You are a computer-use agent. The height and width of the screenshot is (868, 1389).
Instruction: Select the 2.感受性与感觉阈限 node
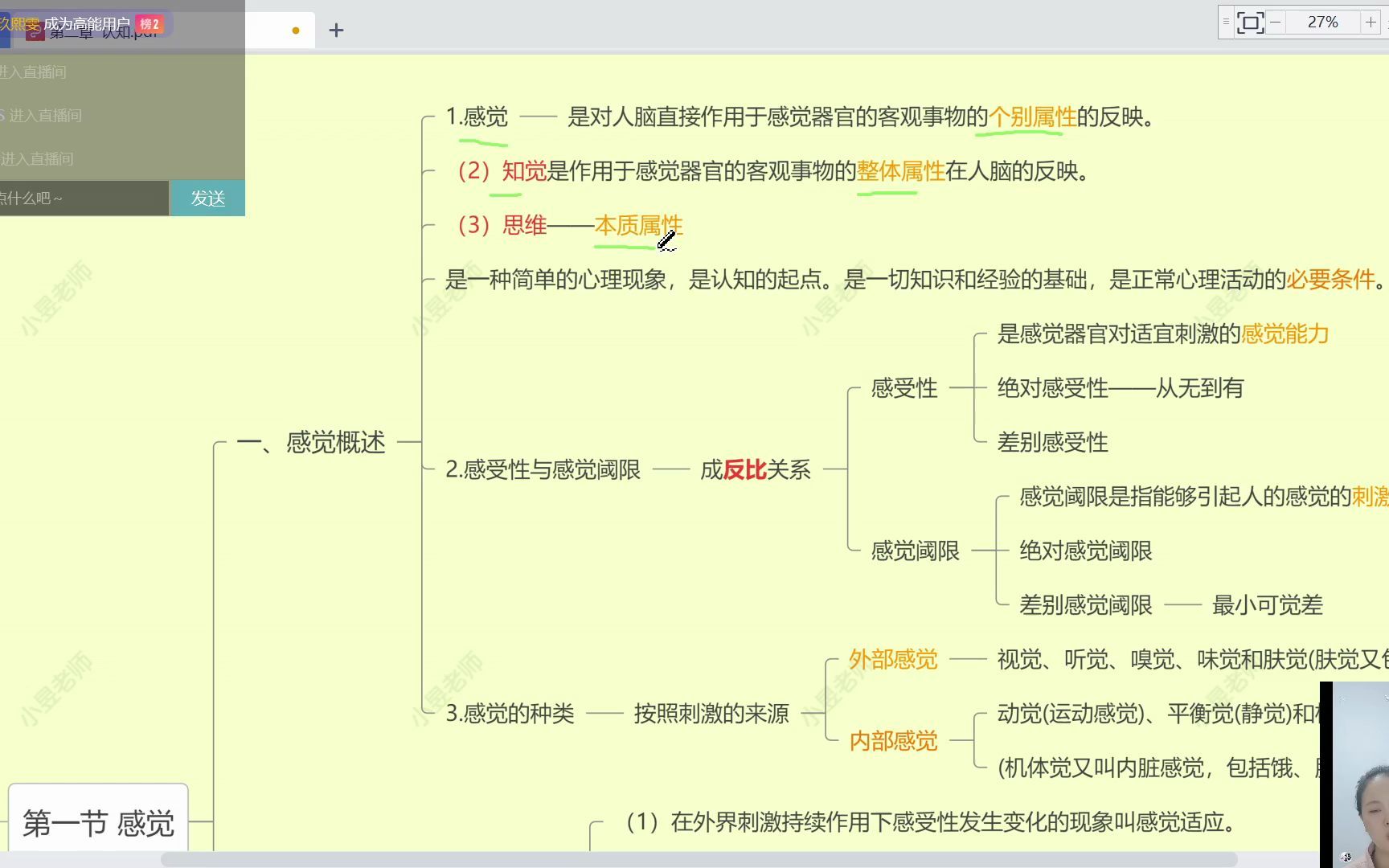click(543, 469)
